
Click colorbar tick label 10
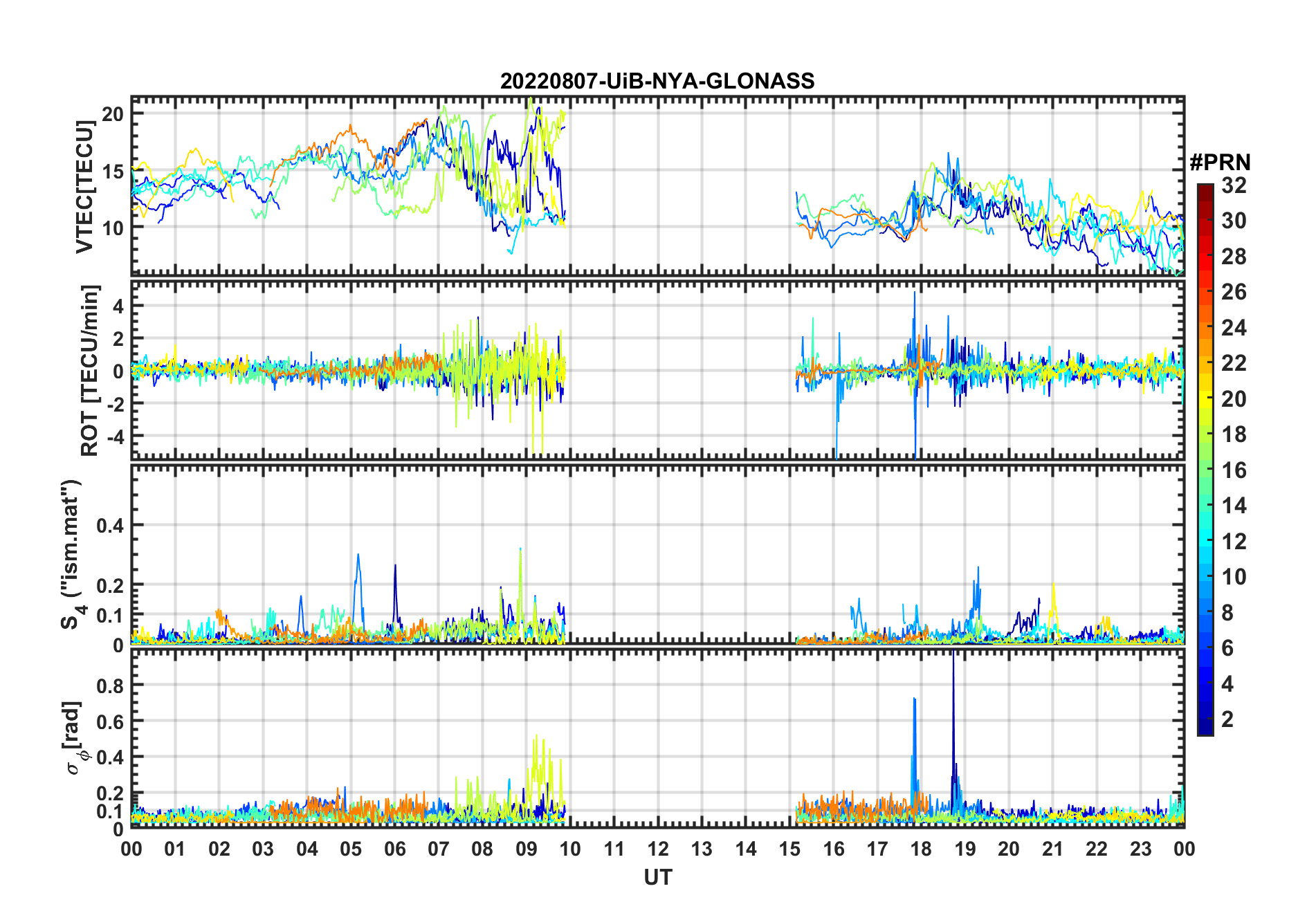pos(1234,577)
